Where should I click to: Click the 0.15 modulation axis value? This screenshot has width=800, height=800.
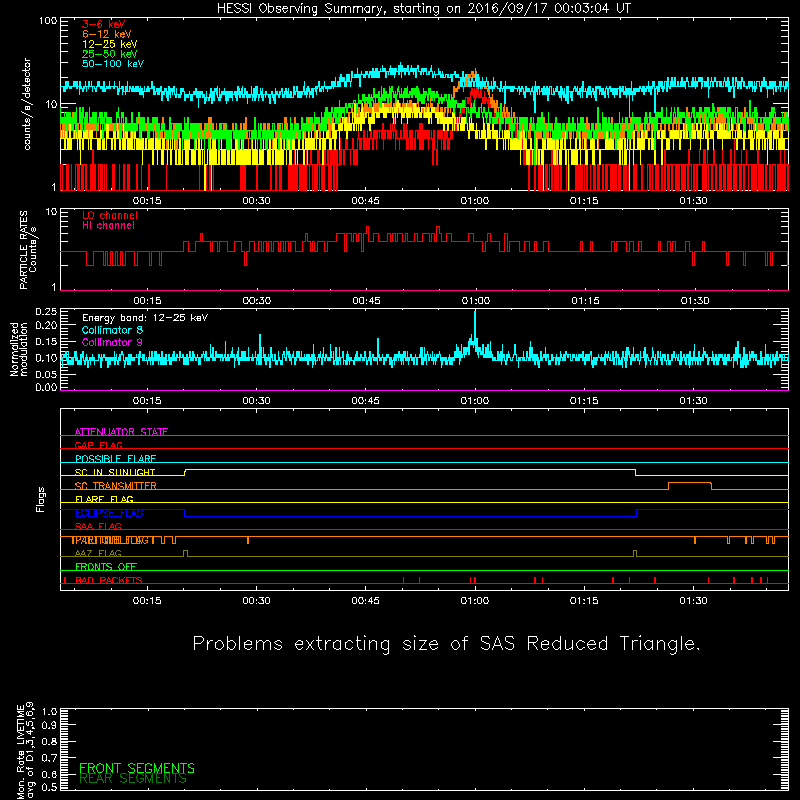(x=46, y=342)
